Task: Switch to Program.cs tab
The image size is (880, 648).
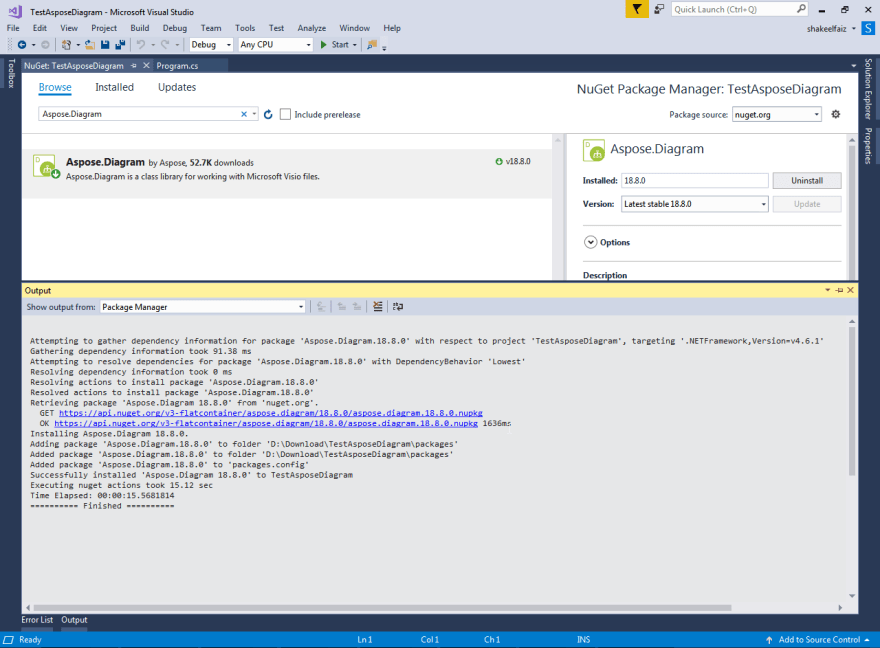Action: pyautogui.click(x=177, y=66)
